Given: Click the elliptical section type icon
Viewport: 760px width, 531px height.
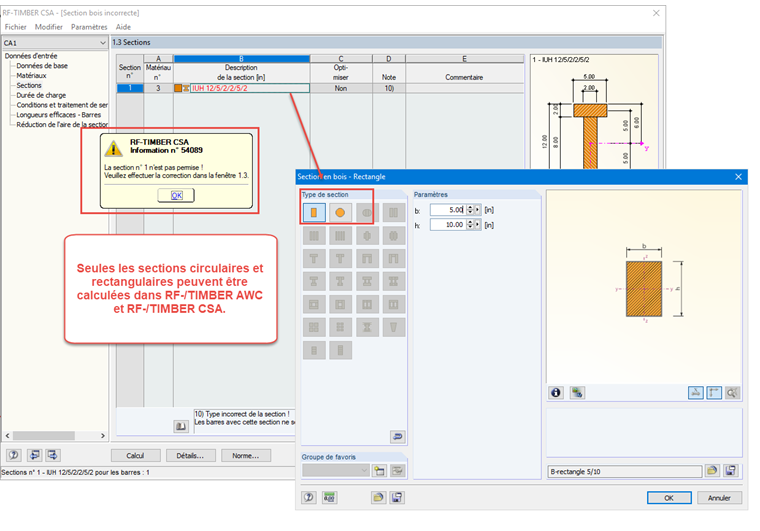Looking at the screenshot, I should pyautogui.click(x=367, y=212).
